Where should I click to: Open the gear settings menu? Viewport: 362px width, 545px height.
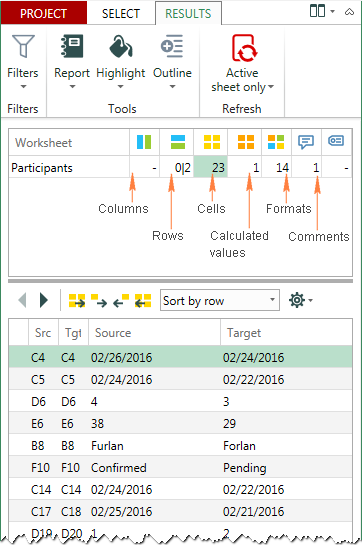tap(297, 300)
